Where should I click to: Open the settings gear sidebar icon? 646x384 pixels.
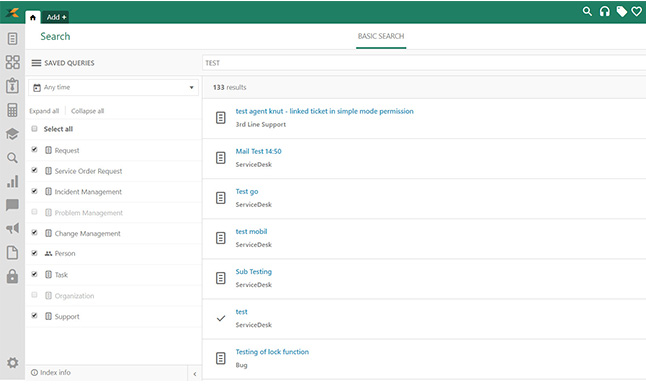coord(12,363)
